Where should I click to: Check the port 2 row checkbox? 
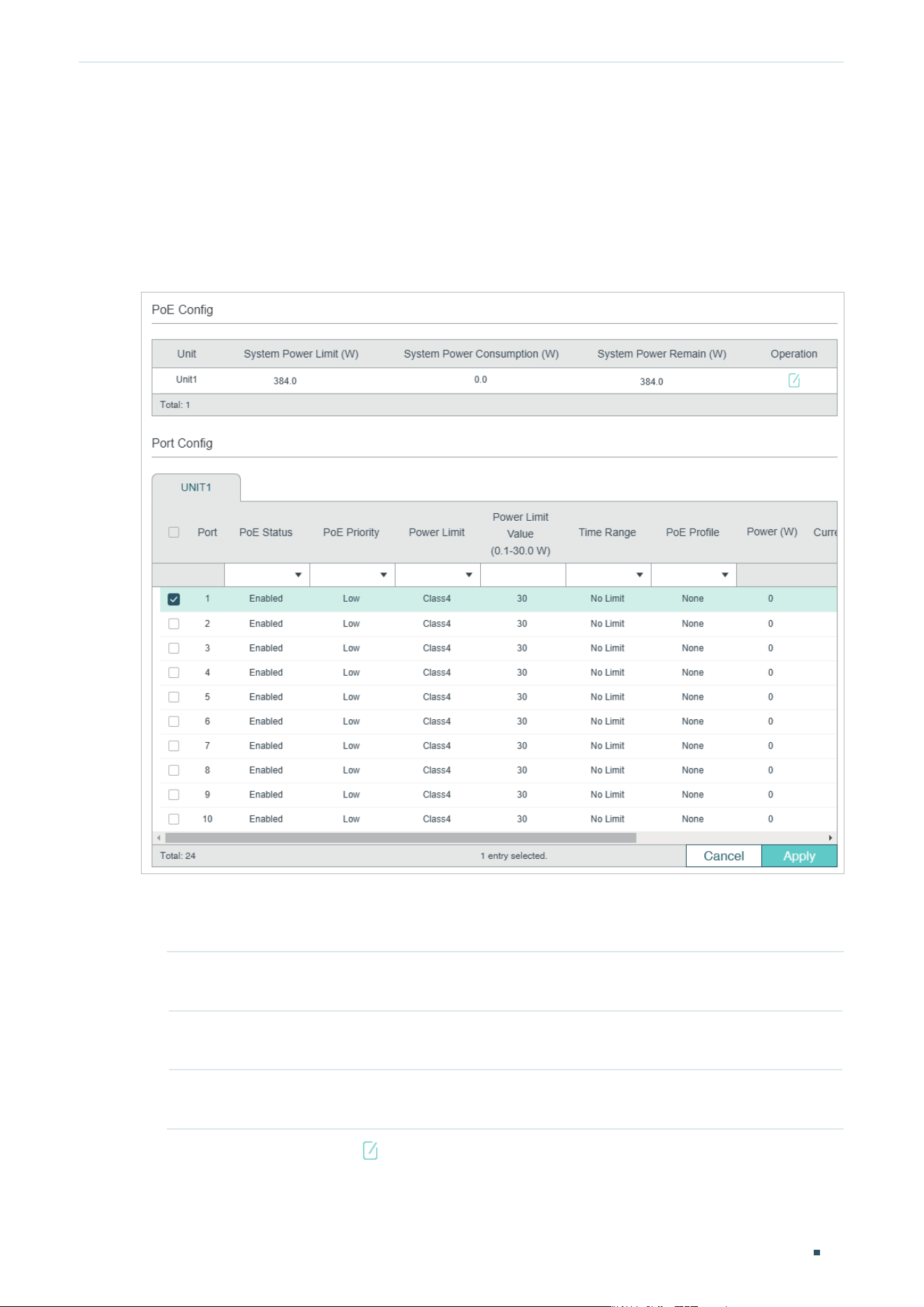(x=174, y=623)
